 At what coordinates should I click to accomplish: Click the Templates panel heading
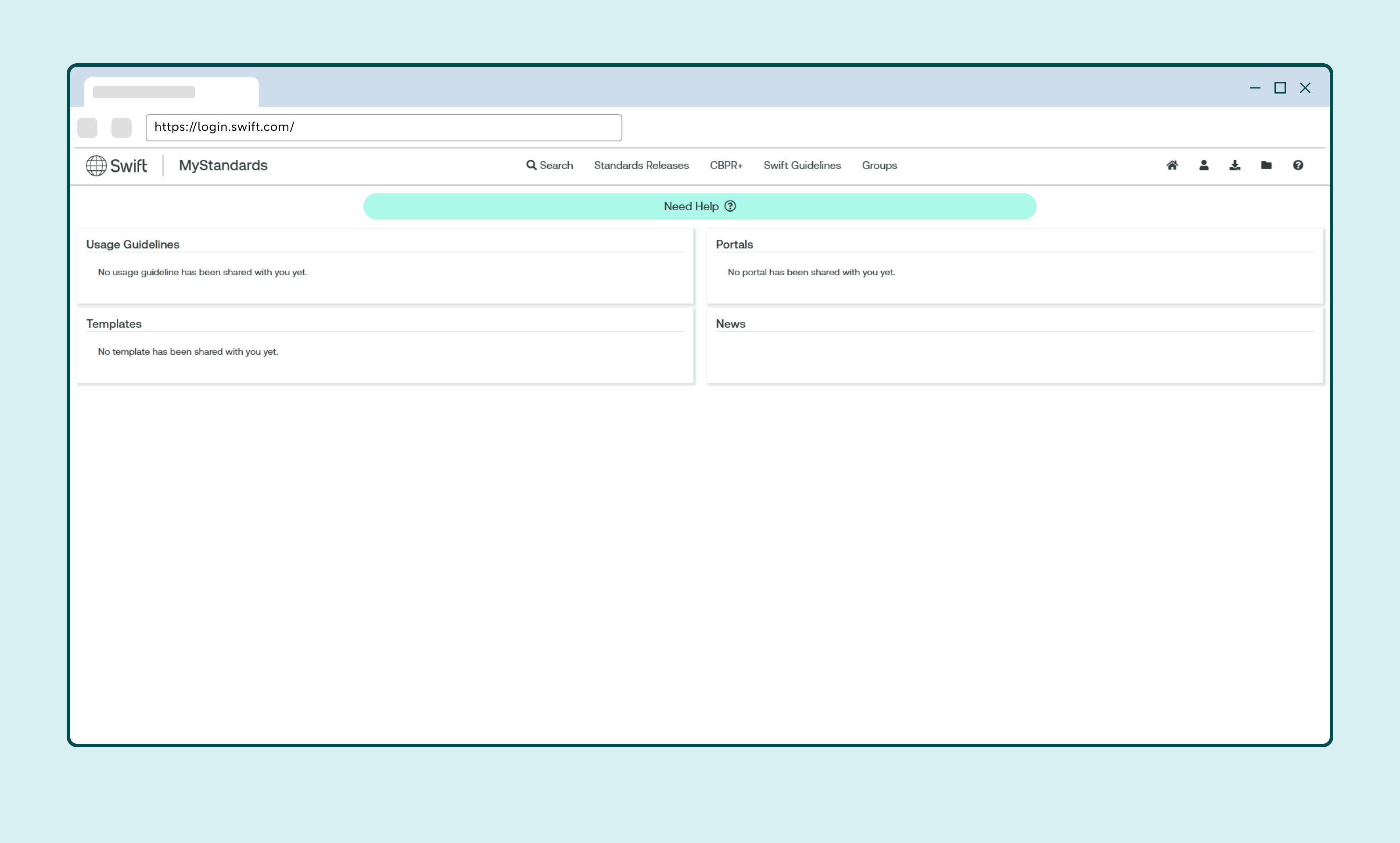point(114,324)
